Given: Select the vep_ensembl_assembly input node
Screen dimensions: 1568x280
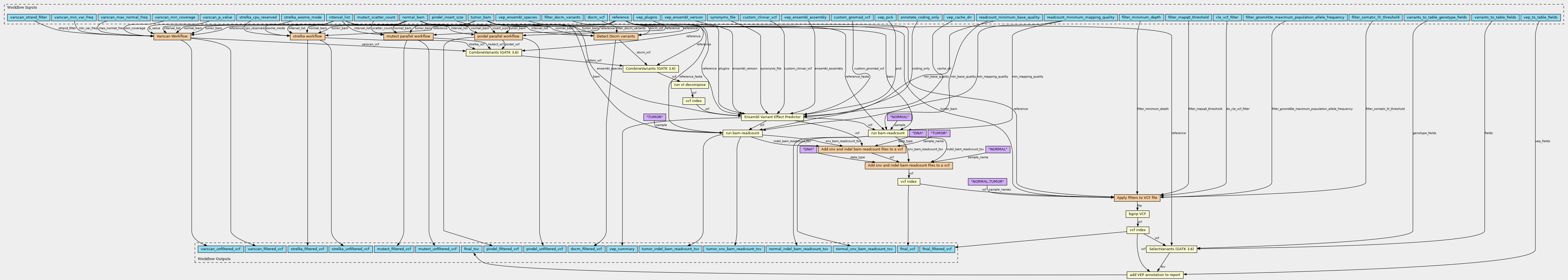Looking at the screenshot, I should [805, 18].
